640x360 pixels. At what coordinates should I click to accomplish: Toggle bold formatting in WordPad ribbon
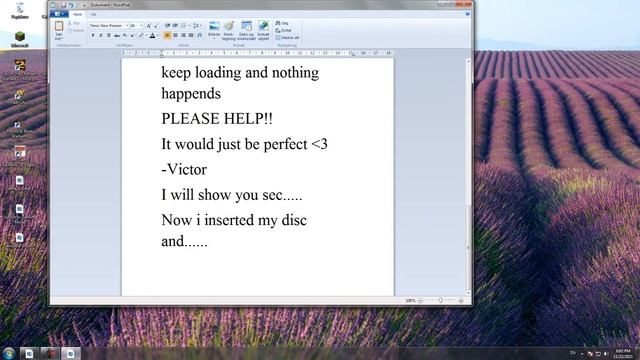tap(93, 36)
